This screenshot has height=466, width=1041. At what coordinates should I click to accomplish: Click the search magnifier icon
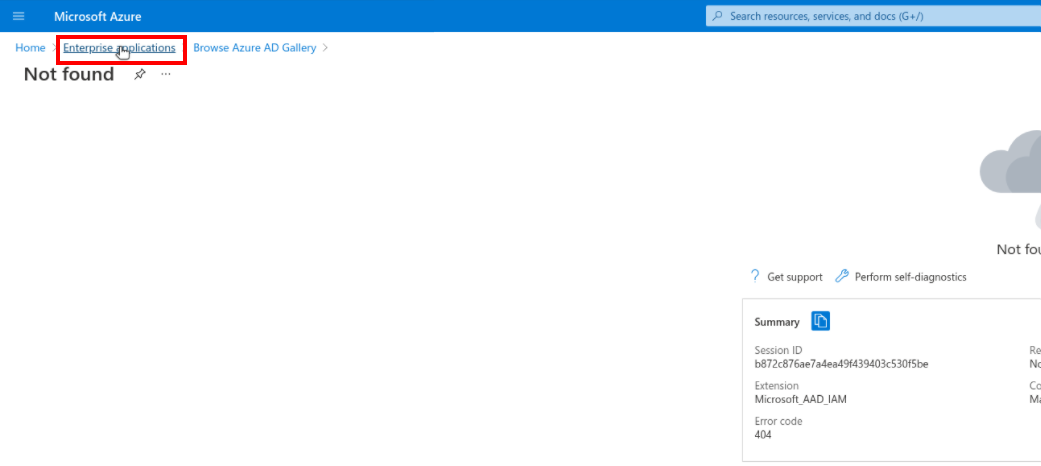[718, 16]
